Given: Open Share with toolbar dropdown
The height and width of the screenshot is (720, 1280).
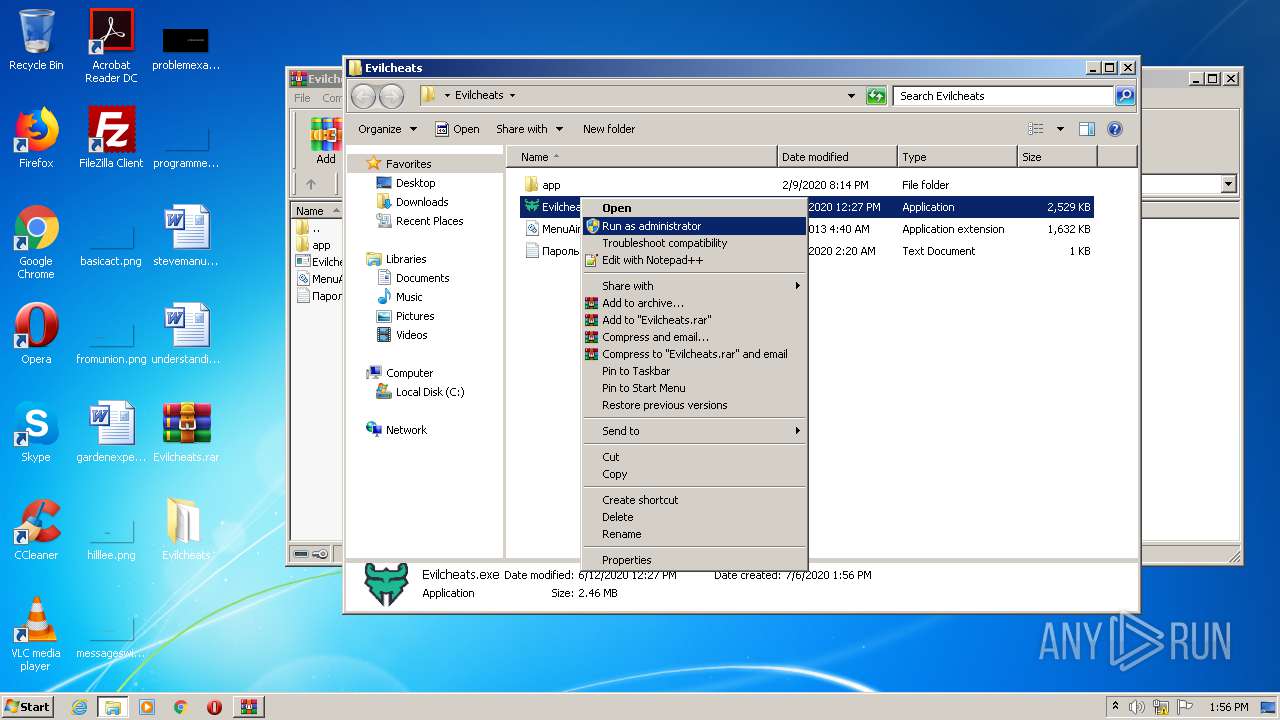Looking at the screenshot, I should (x=529, y=129).
